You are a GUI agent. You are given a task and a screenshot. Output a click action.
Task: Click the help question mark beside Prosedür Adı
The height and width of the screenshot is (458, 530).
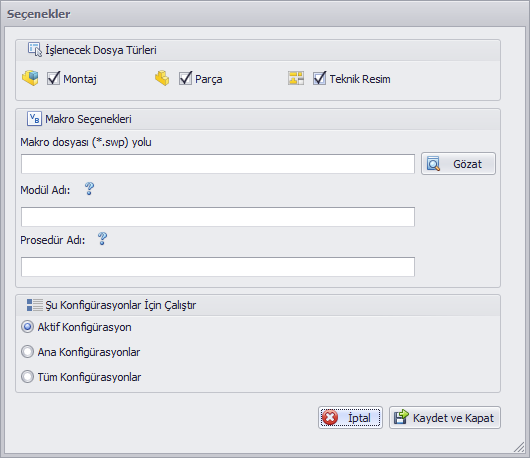click(102, 239)
